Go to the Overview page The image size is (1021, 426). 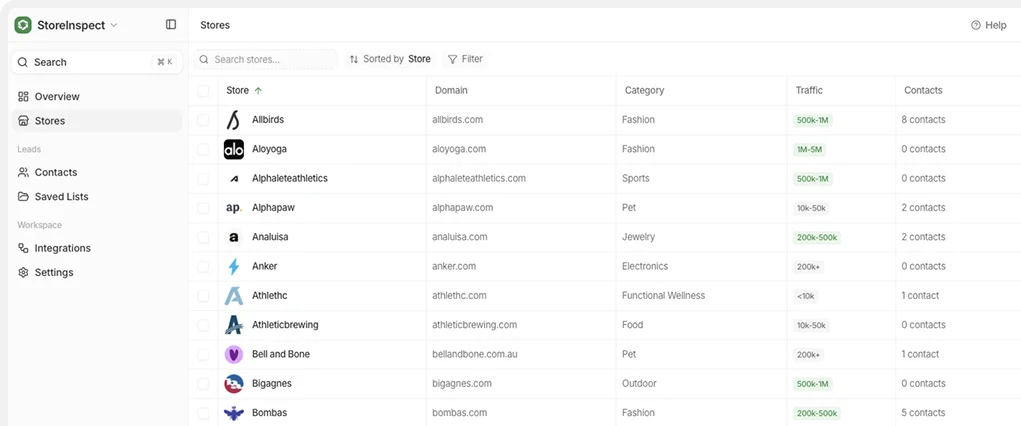(x=57, y=97)
